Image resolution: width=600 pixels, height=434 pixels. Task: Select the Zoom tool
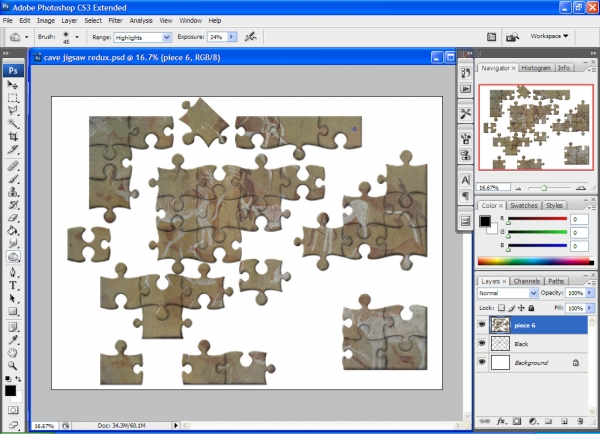[x=13, y=366]
